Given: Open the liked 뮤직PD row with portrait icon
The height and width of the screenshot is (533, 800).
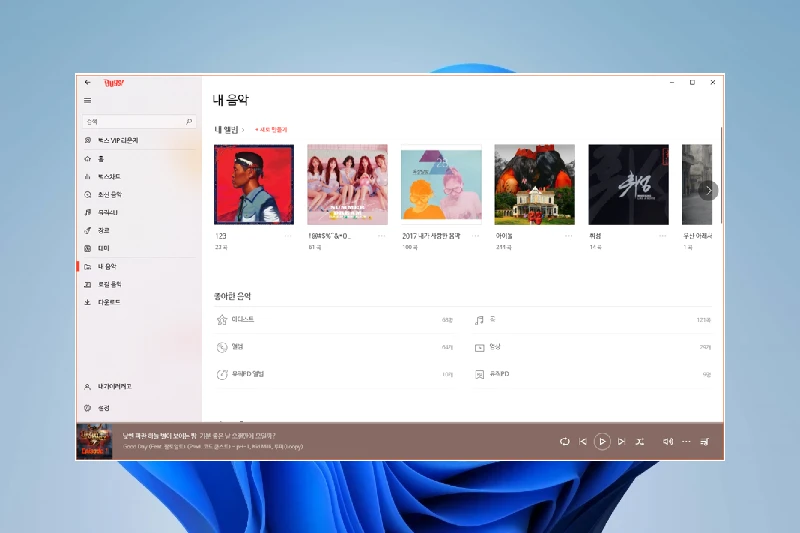Looking at the screenshot, I should (592, 374).
